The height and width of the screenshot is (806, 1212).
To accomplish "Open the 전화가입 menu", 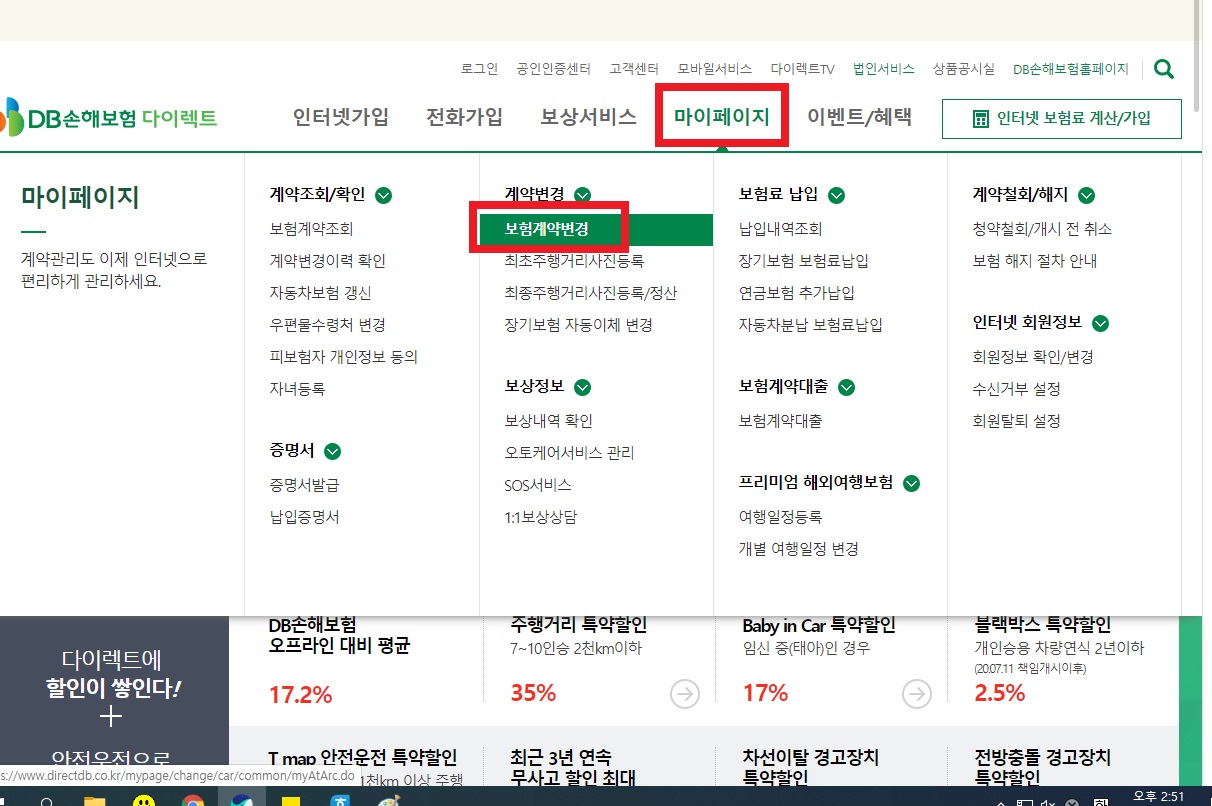I will tap(464, 116).
